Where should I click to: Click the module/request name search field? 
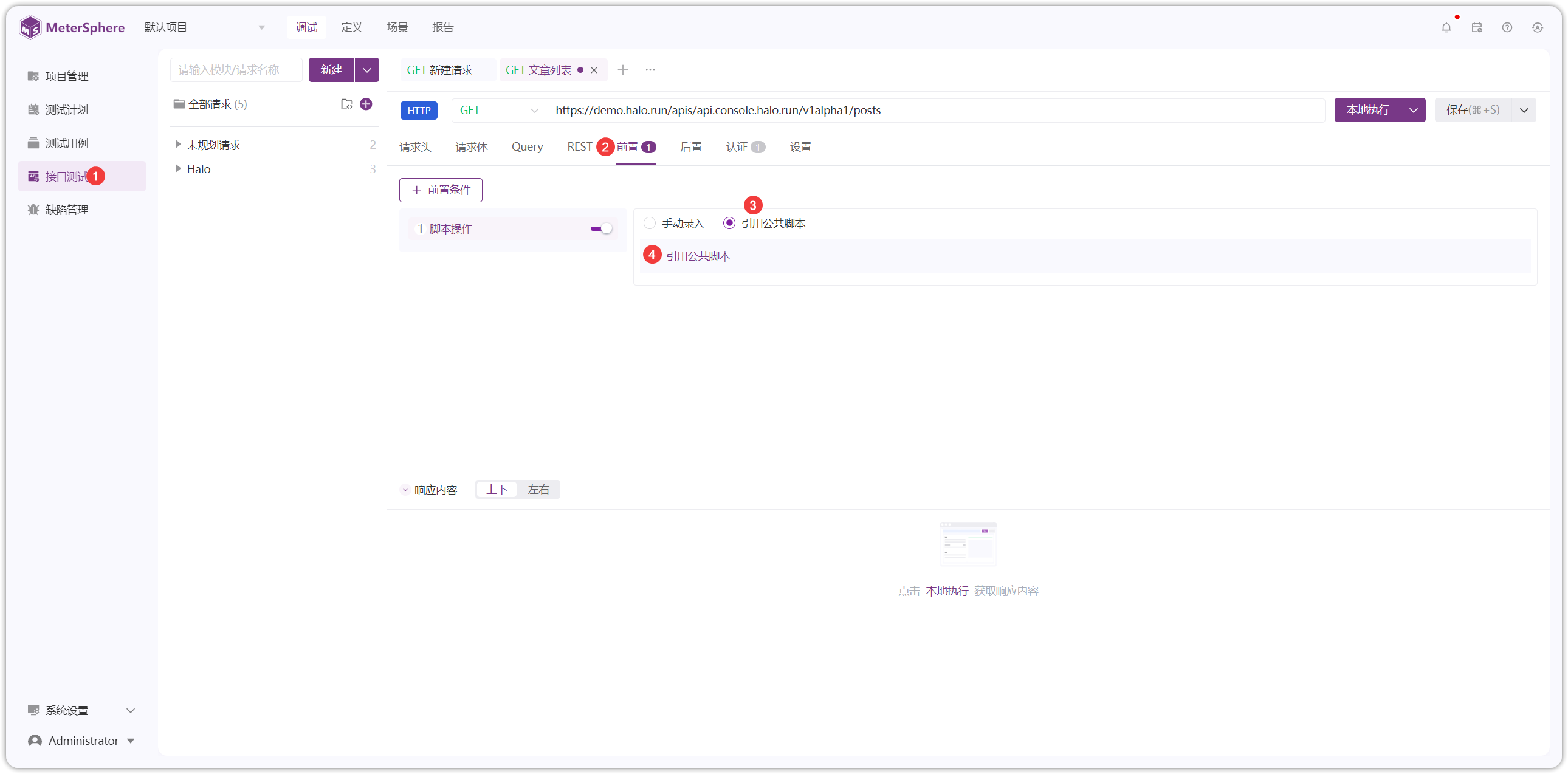[236, 70]
